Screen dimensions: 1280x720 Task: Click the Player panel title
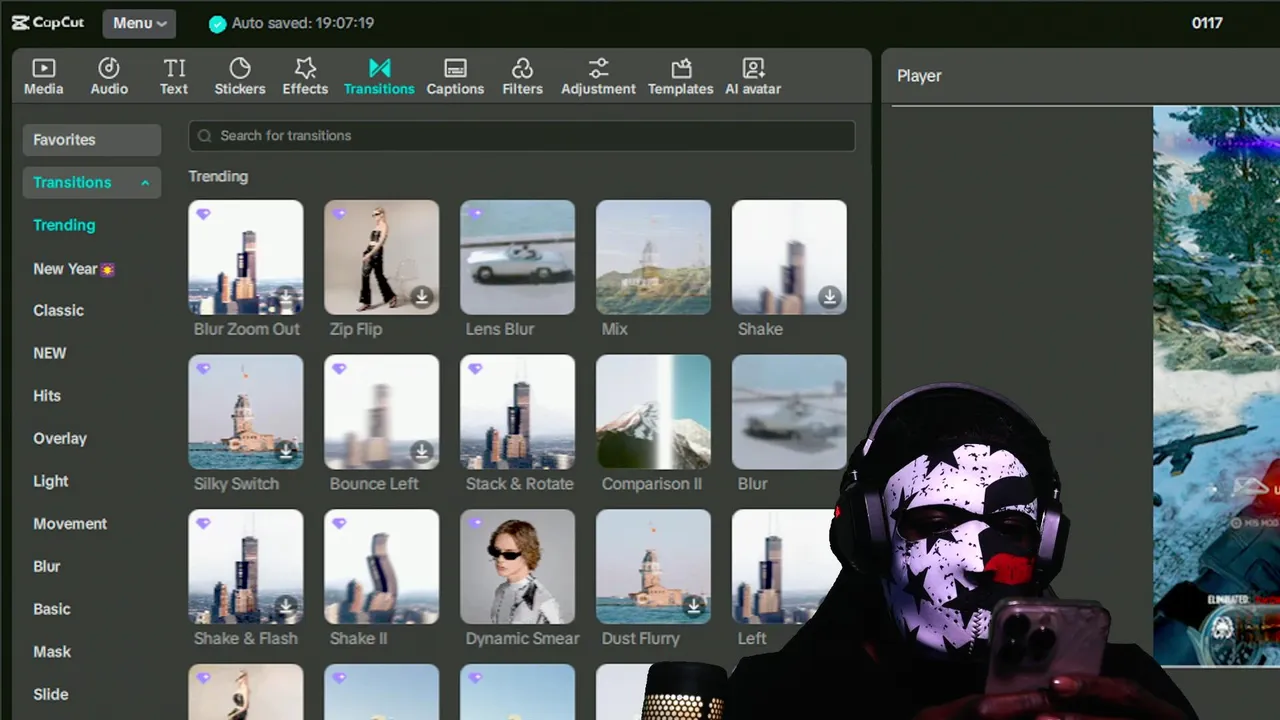point(919,76)
